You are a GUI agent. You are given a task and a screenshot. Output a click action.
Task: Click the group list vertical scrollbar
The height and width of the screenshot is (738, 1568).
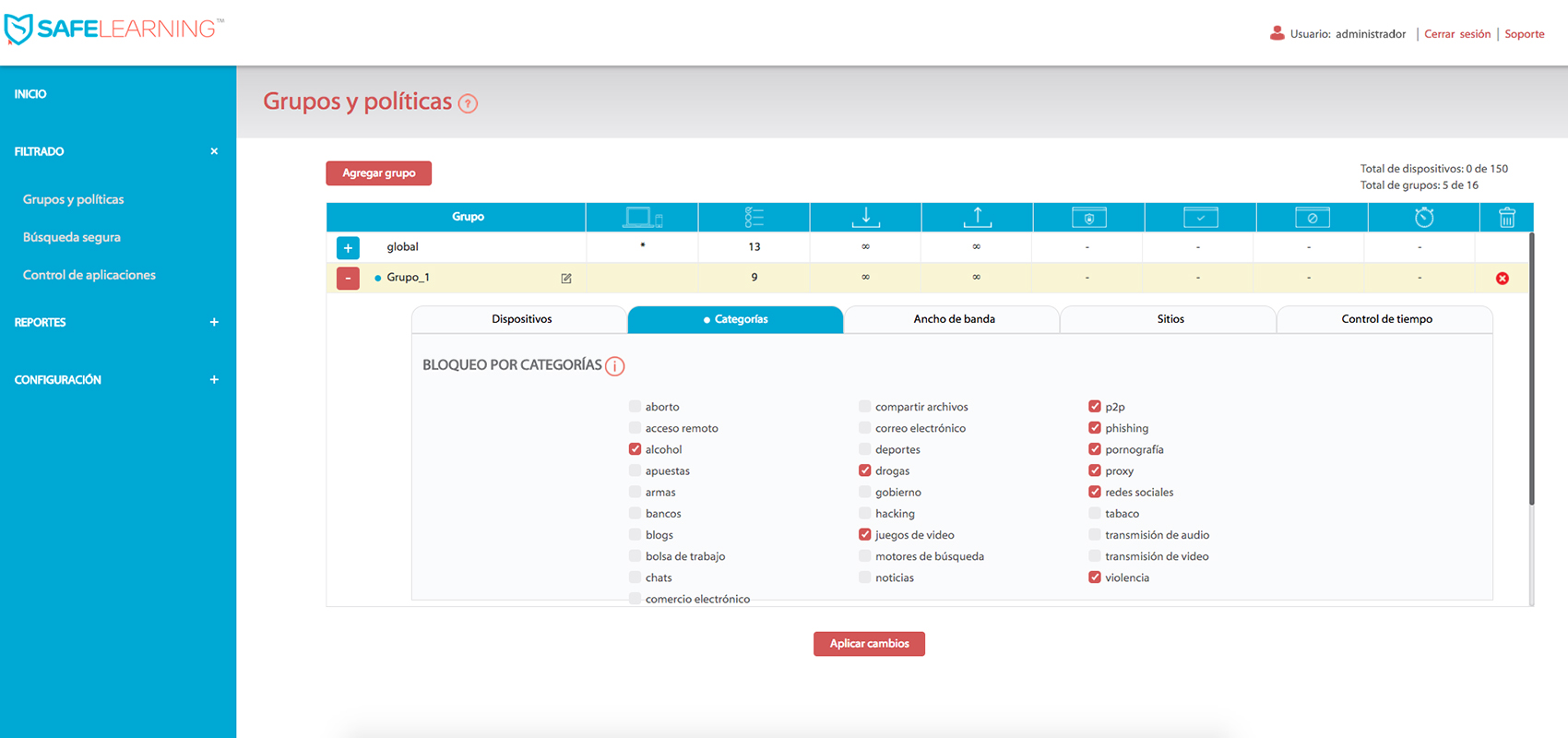(x=1531, y=369)
